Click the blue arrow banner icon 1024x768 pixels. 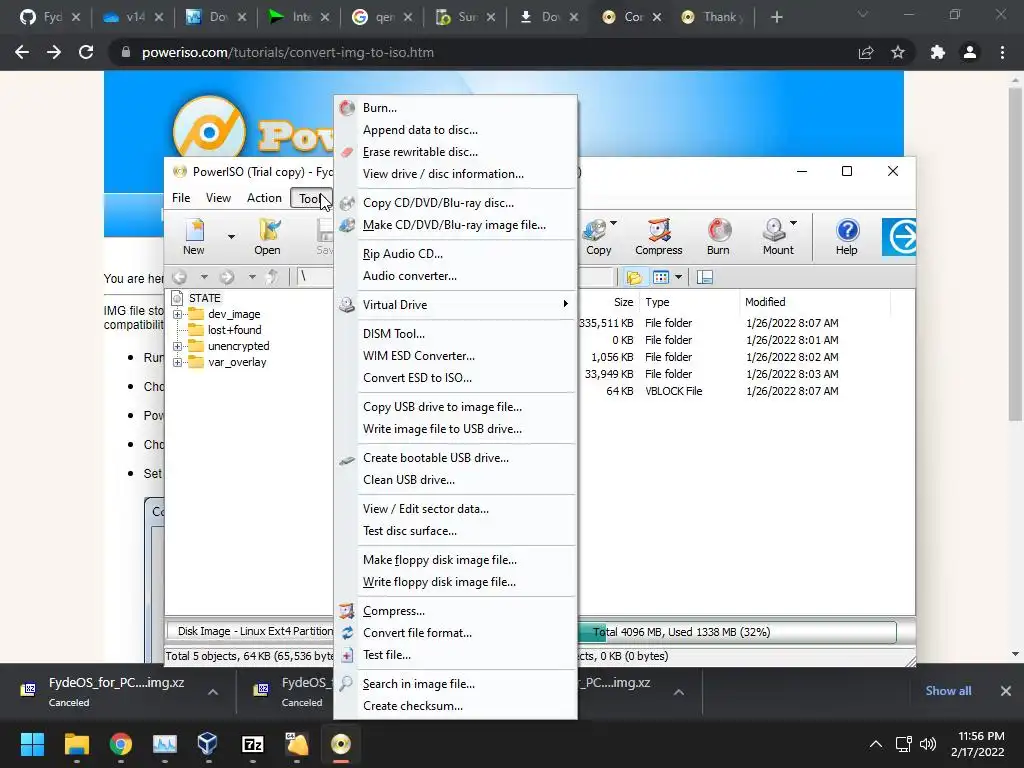click(x=899, y=236)
